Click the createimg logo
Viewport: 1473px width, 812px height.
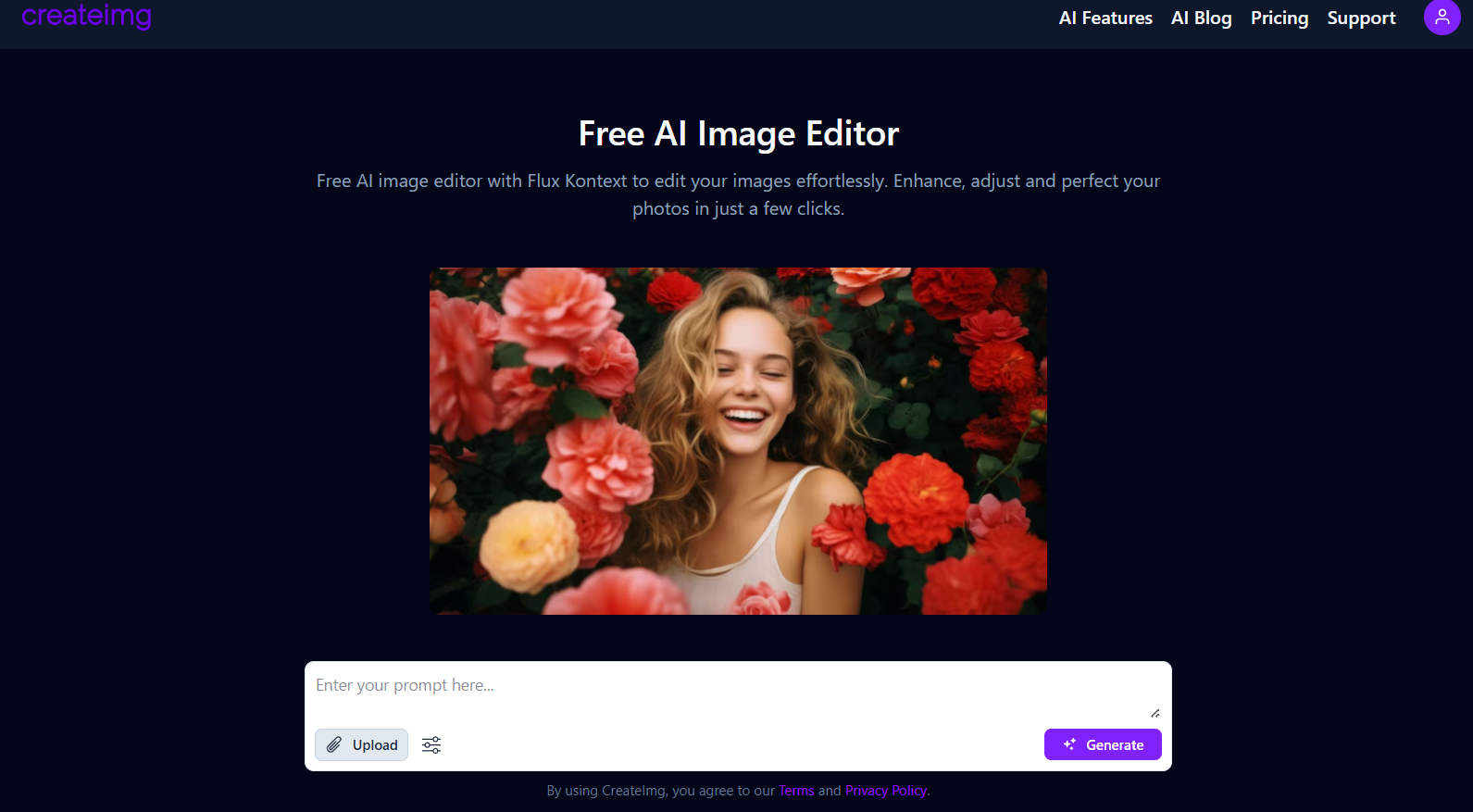(86, 16)
